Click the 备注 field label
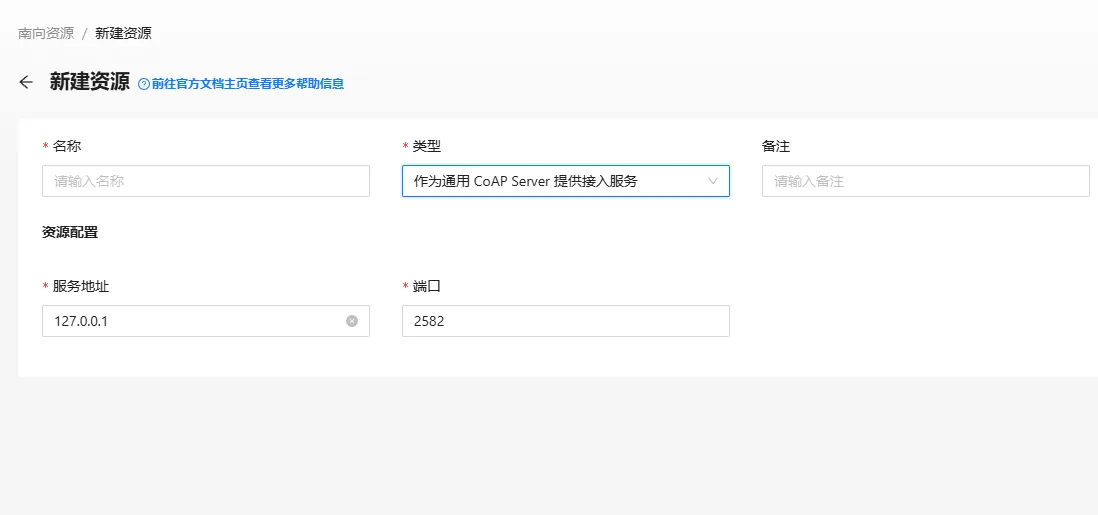Image resolution: width=1098 pixels, height=515 pixels. tap(776, 146)
